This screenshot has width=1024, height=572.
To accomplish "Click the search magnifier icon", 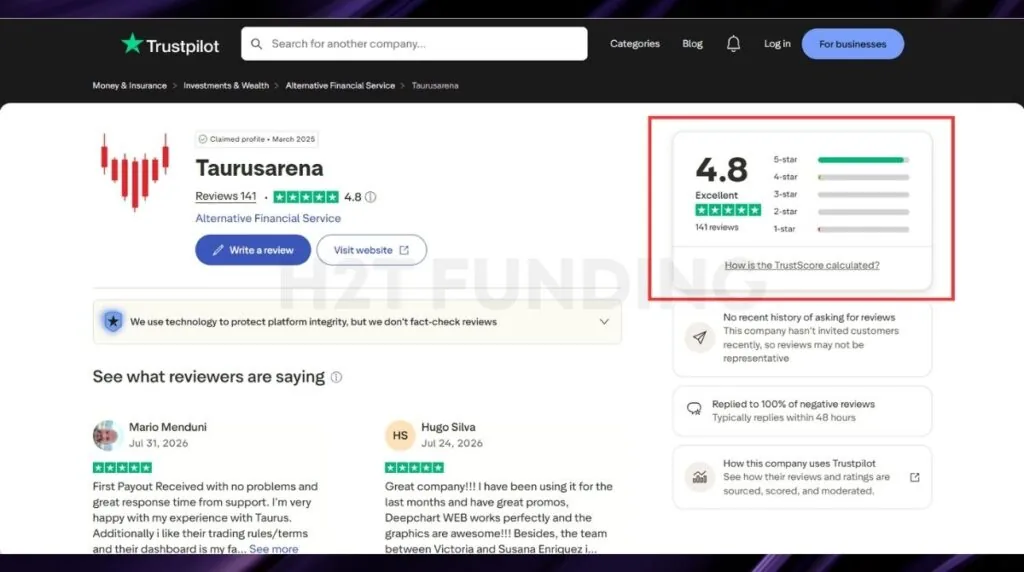I will 257,44.
